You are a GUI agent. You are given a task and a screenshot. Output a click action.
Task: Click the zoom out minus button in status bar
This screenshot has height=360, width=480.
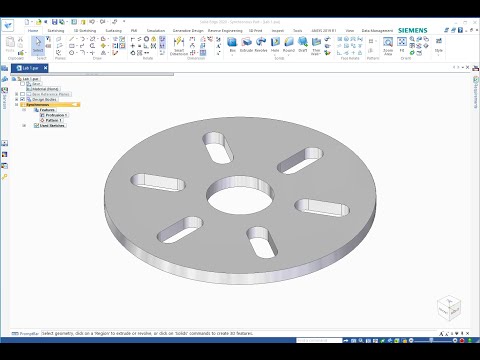pyautogui.click(x=411, y=340)
